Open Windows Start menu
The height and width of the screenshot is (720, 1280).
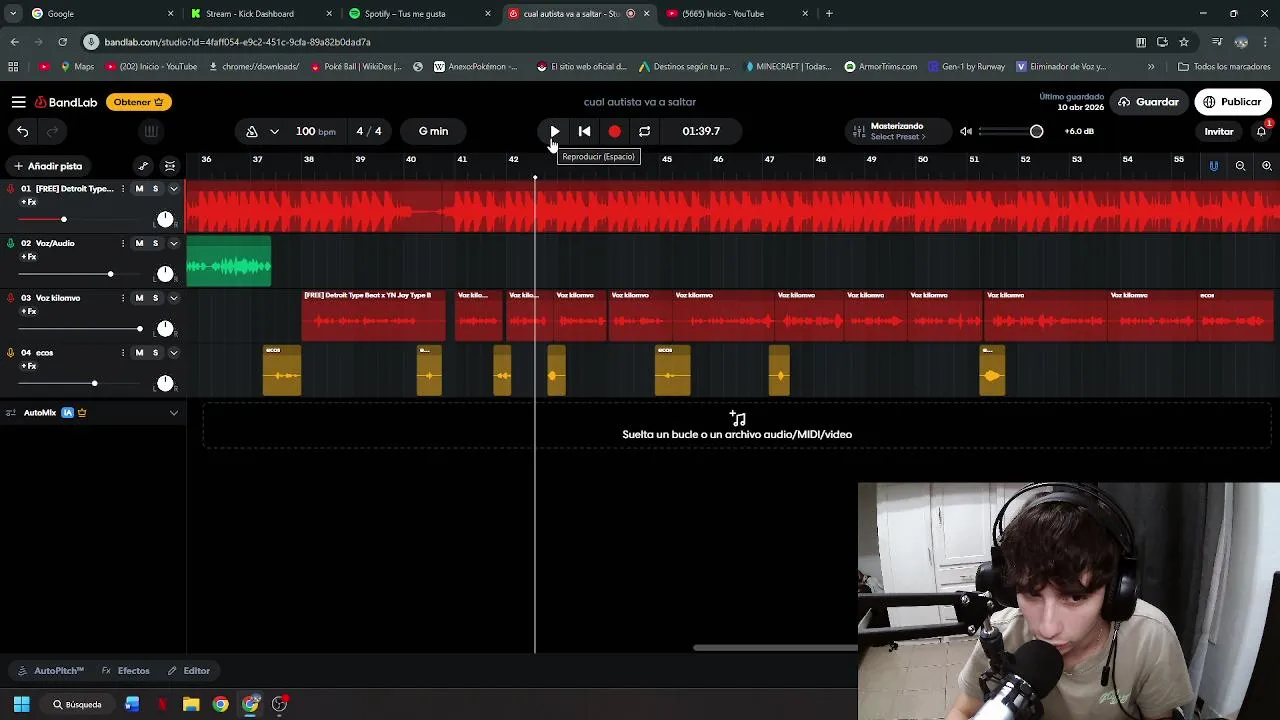[21, 704]
